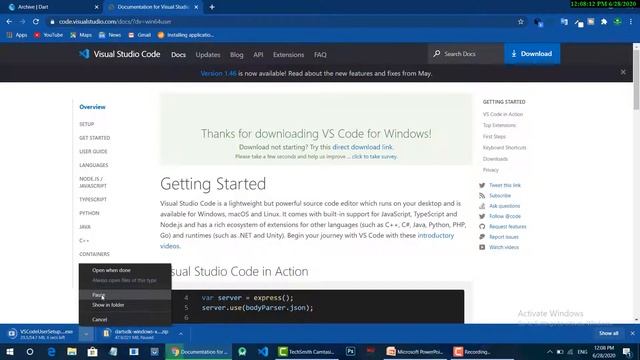This screenshot has height=360, width=640.
Task: Choose Pause in download context menu
Action: [125, 295]
